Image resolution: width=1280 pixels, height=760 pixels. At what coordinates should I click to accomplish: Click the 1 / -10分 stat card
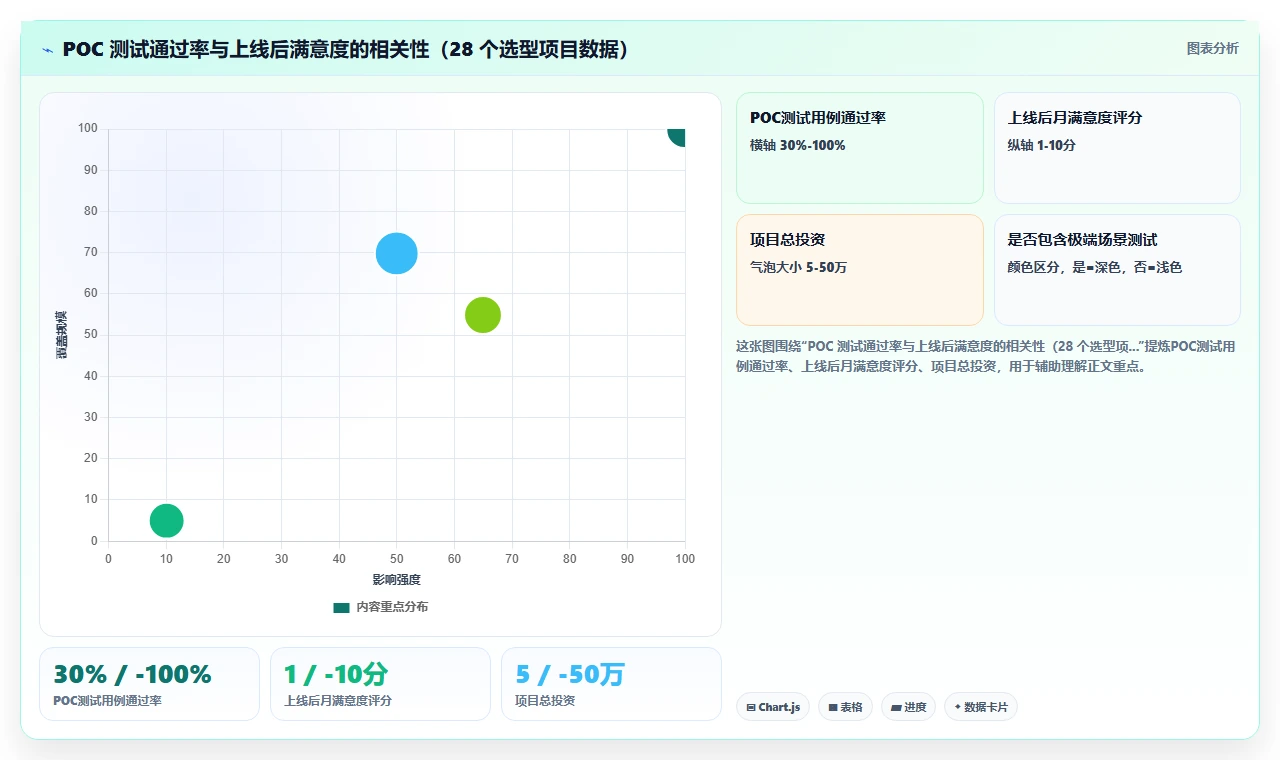(380, 684)
